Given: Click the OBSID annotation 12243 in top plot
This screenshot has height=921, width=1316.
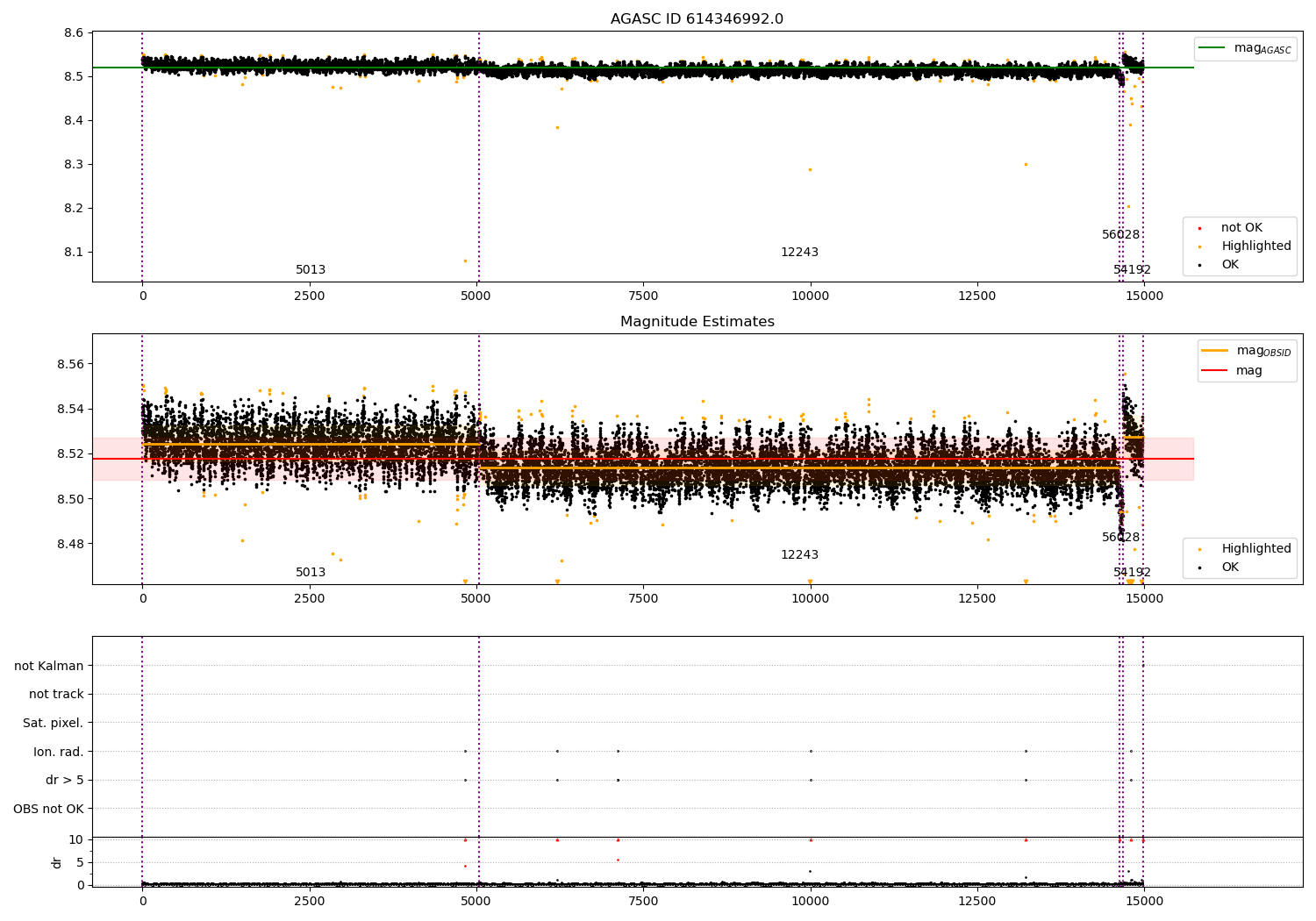Looking at the screenshot, I should (799, 253).
